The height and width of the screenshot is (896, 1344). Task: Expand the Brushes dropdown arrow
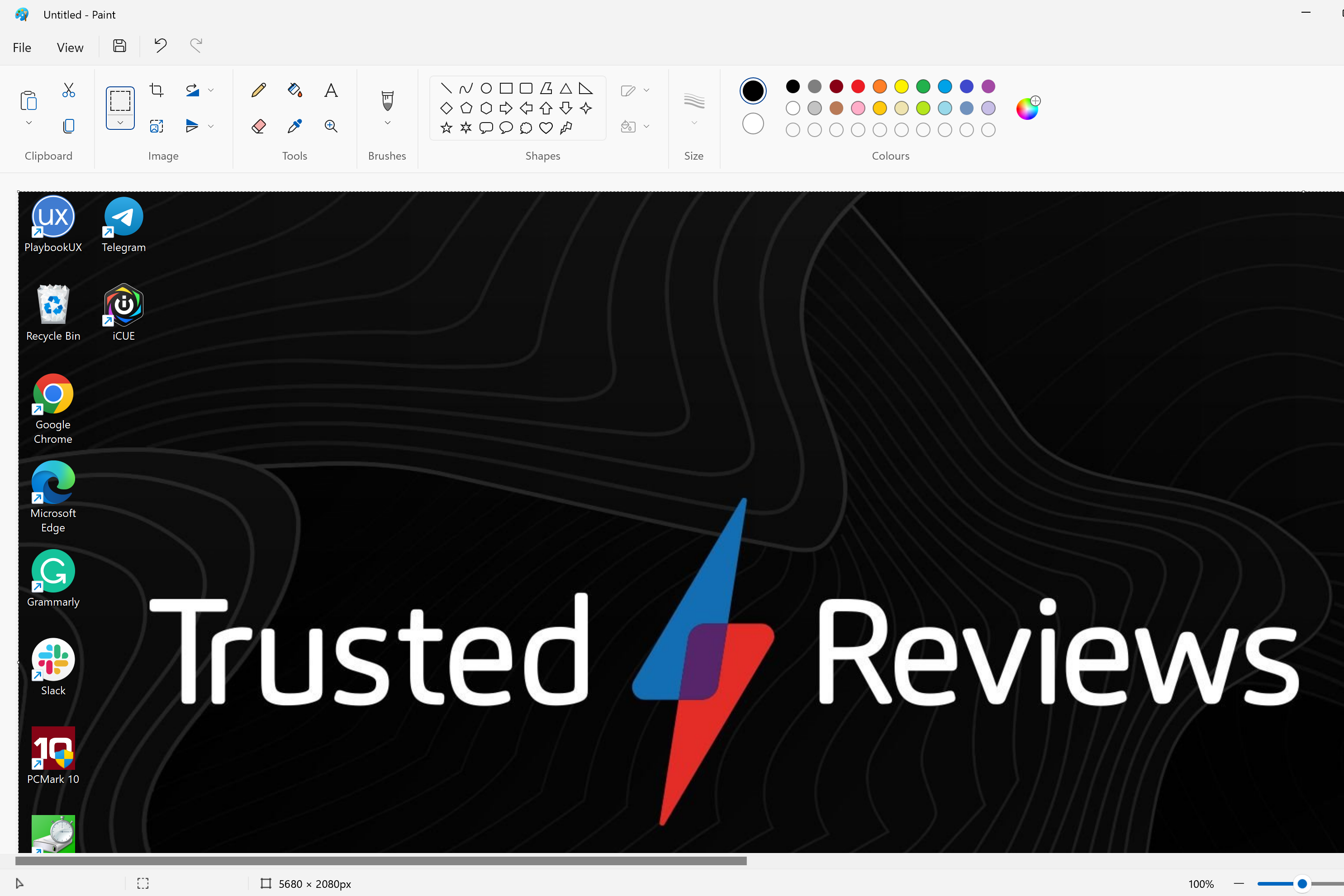pos(387,123)
